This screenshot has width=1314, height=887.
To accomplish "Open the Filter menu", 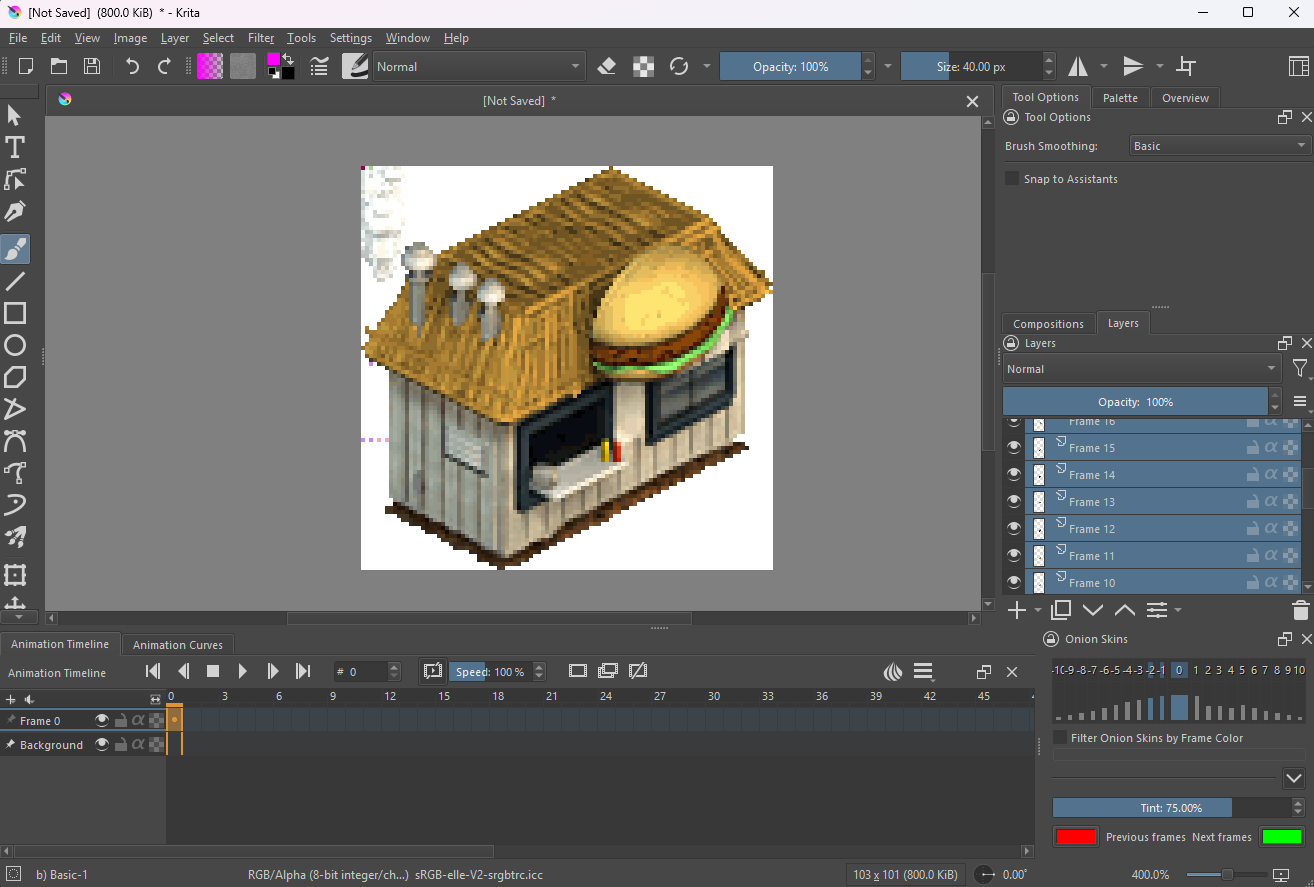I will (261, 38).
